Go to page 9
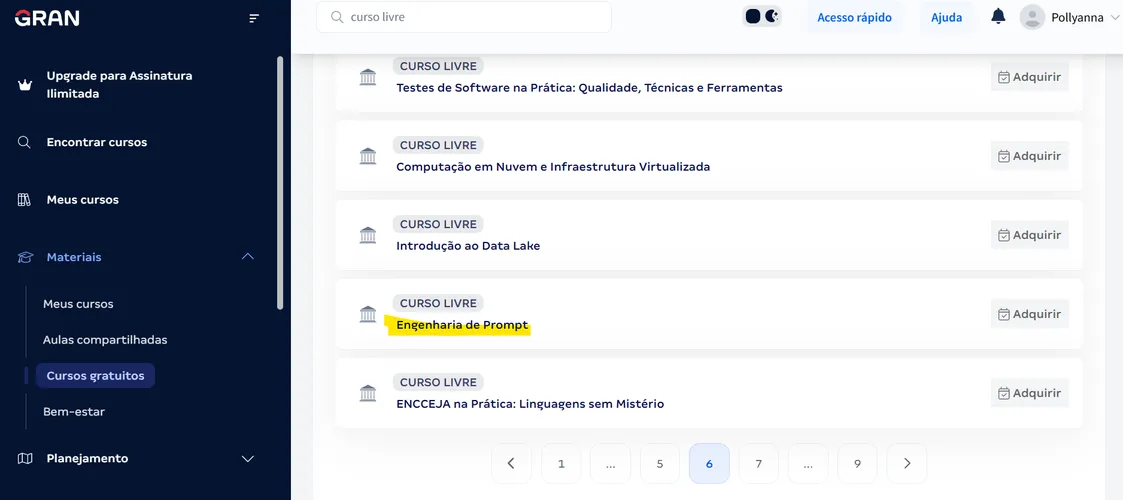1123x500 pixels. point(857,463)
